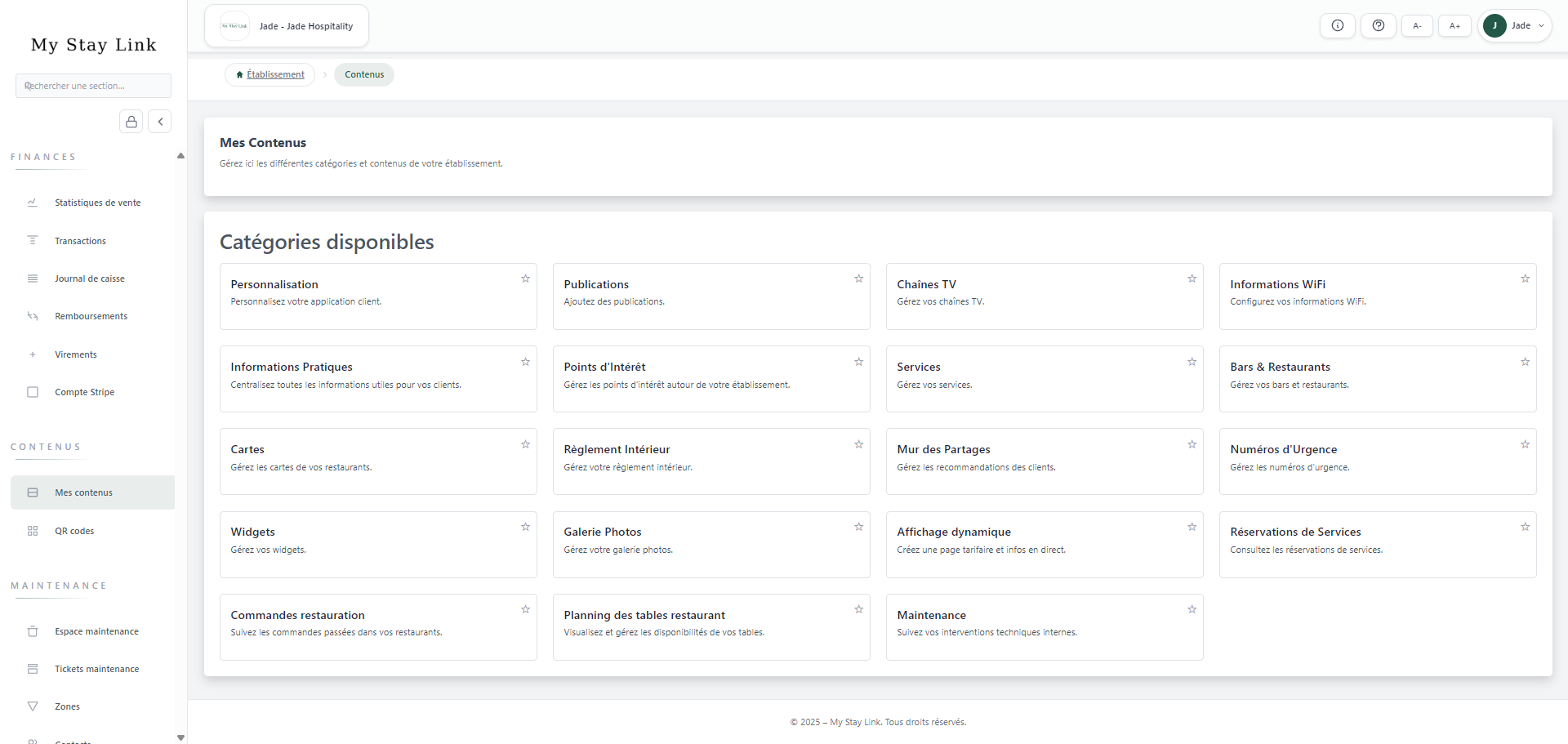Mark Widgets as favorite with its star
Viewport: 1568px width, 744px height.
(x=525, y=527)
